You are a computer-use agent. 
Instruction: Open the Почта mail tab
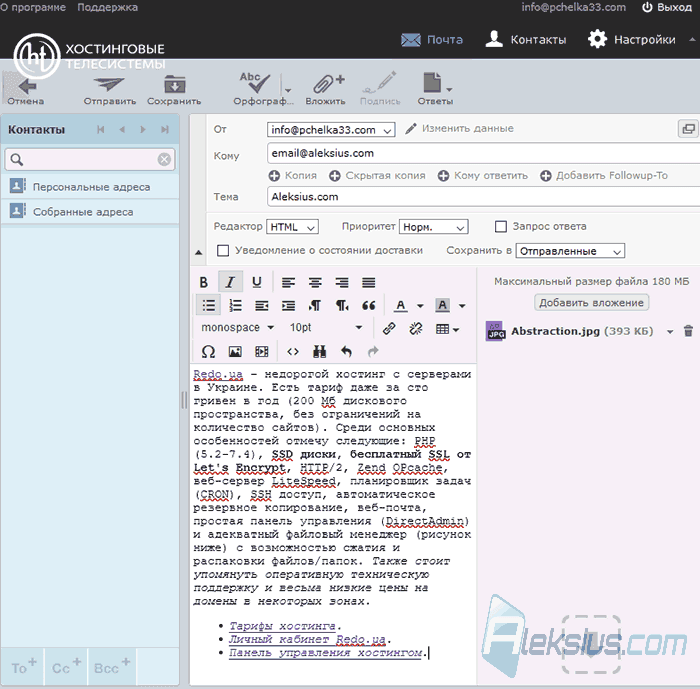tap(432, 40)
